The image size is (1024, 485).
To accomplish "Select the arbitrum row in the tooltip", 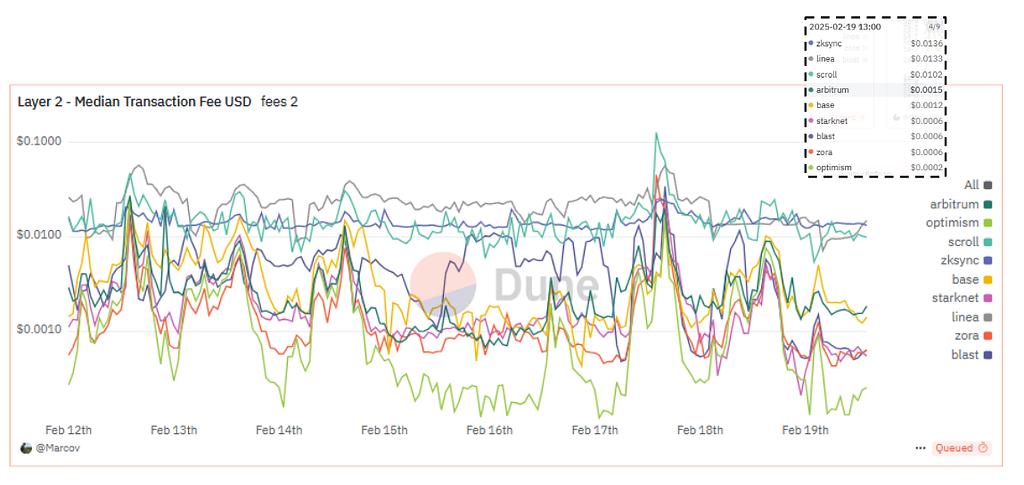I will point(875,90).
